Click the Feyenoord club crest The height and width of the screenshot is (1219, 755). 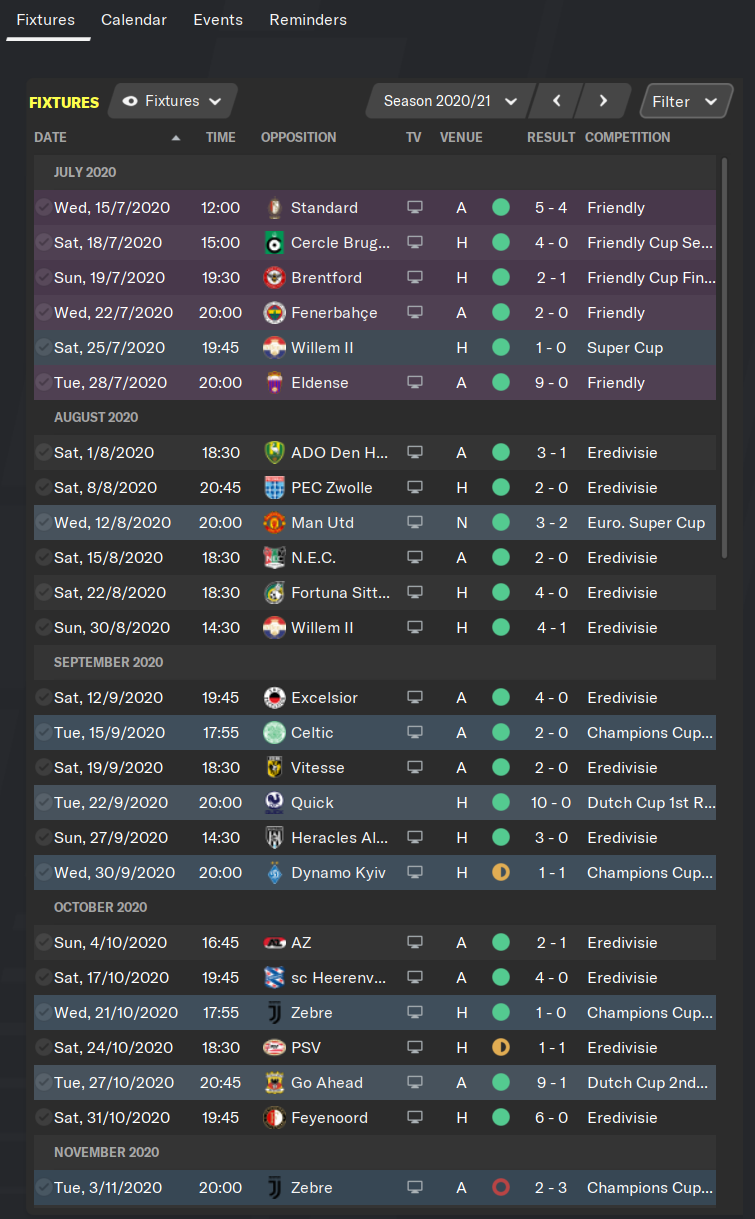[275, 1118]
